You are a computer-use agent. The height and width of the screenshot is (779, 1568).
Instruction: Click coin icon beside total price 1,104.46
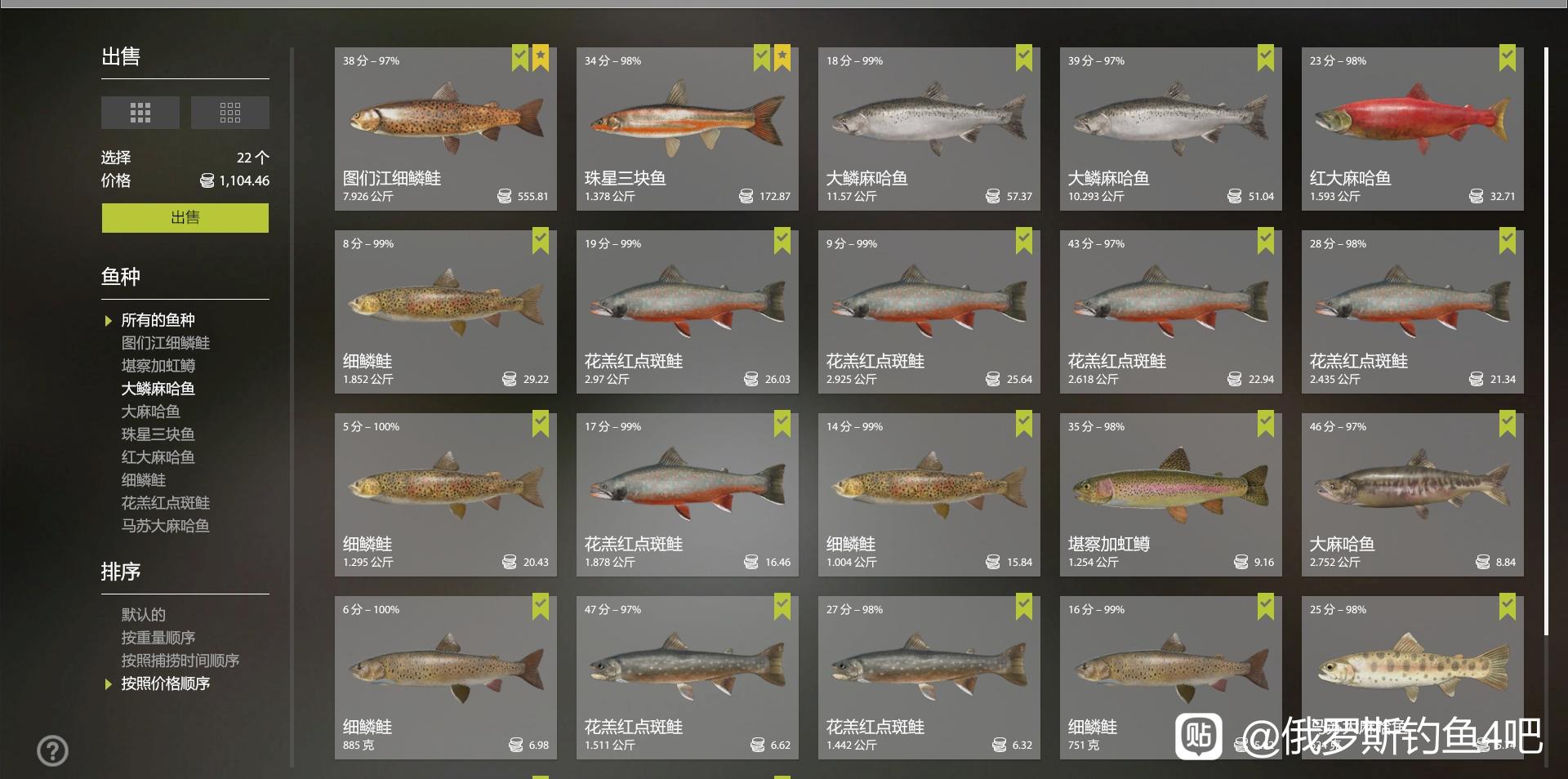click(x=207, y=180)
